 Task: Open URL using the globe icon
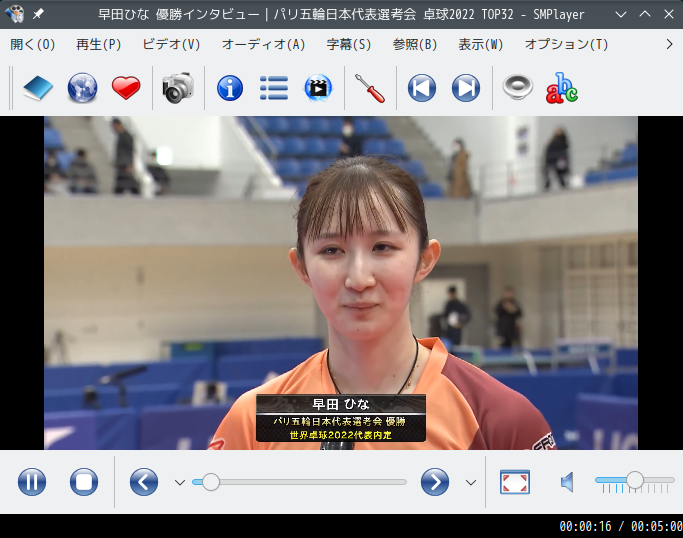(82, 88)
